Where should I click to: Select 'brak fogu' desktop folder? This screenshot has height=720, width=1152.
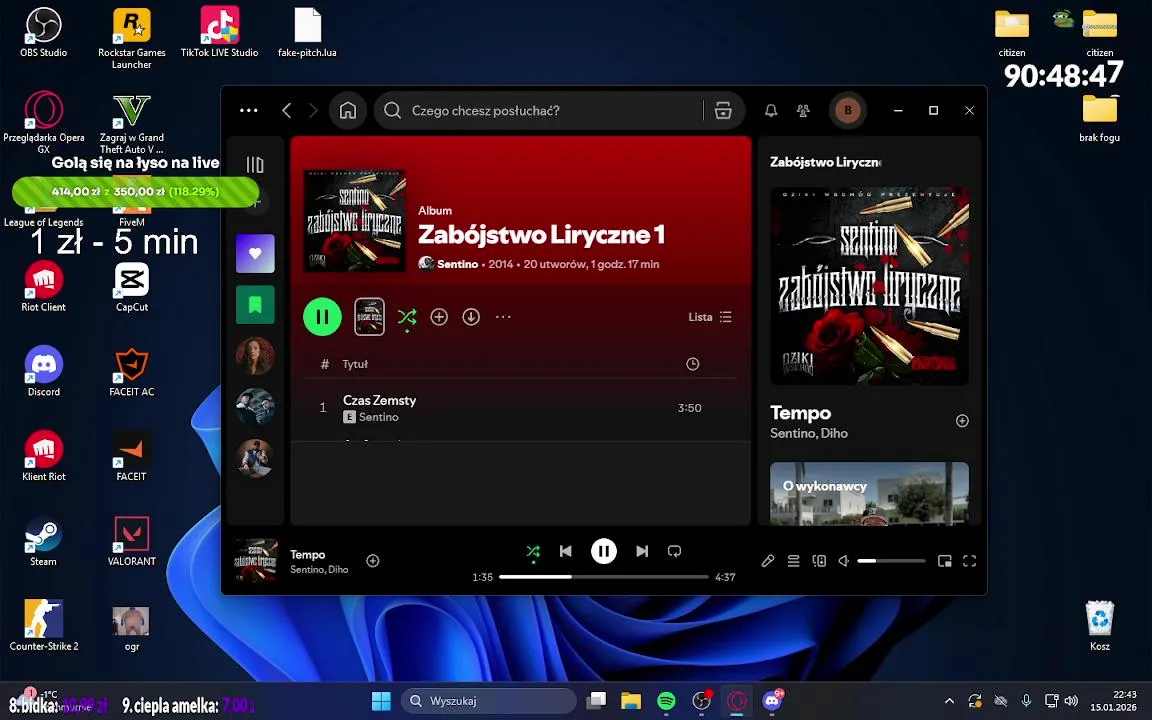coord(1099,118)
